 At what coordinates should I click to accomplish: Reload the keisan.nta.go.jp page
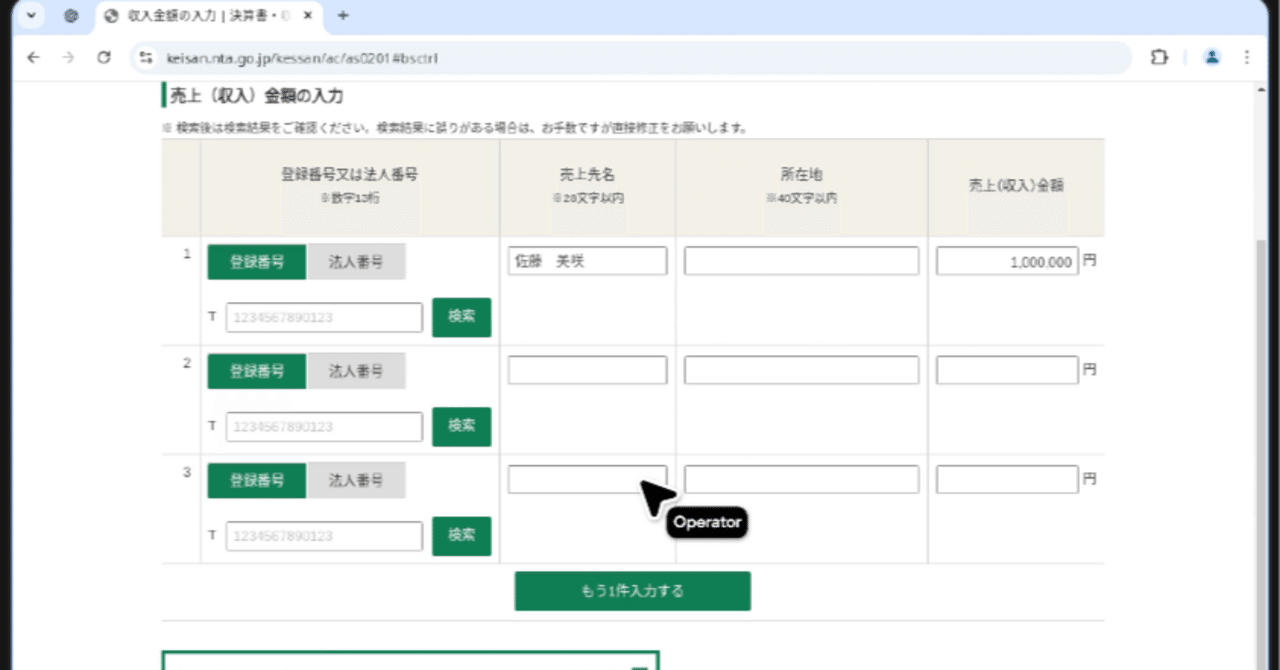coord(104,58)
